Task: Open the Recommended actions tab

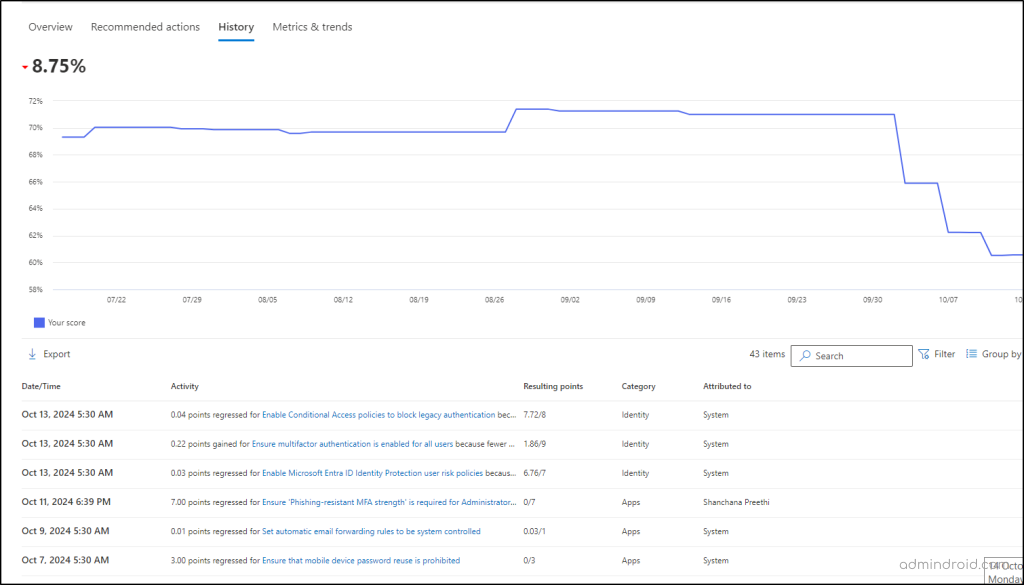Action: pyautogui.click(x=145, y=27)
